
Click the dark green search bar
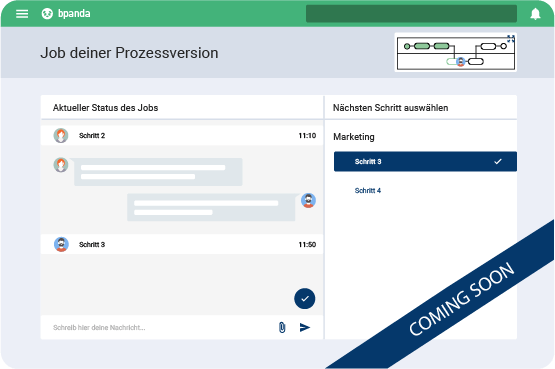(411, 14)
